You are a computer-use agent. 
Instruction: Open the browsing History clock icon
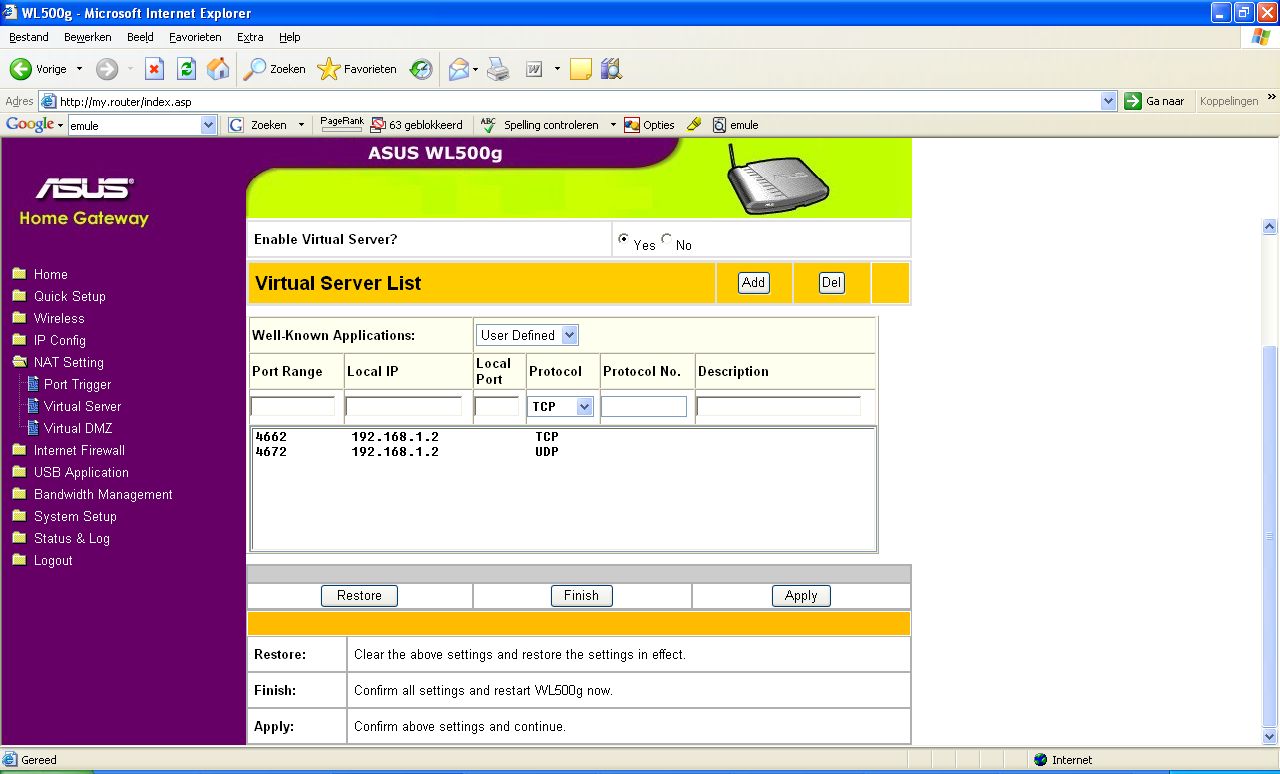422,69
